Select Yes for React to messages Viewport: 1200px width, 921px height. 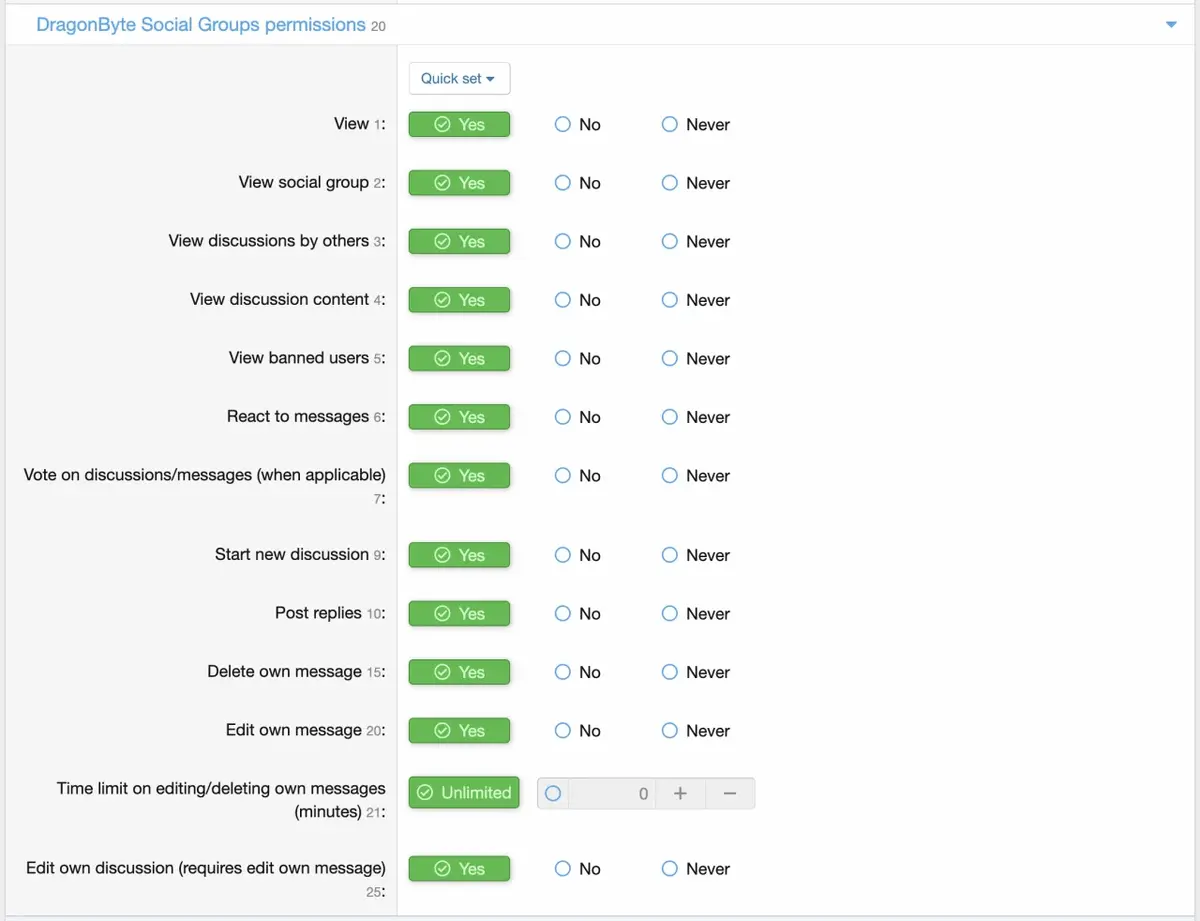[460, 417]
